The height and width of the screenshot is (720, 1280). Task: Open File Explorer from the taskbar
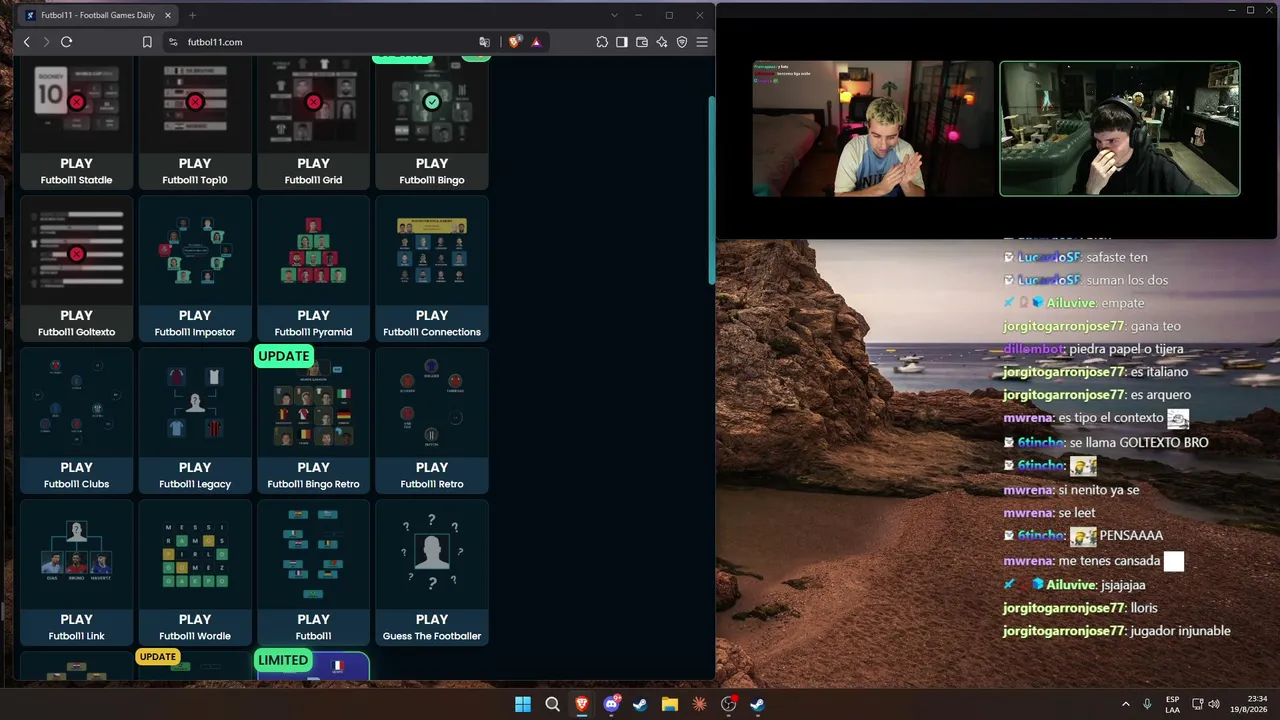tap(670, 704)
